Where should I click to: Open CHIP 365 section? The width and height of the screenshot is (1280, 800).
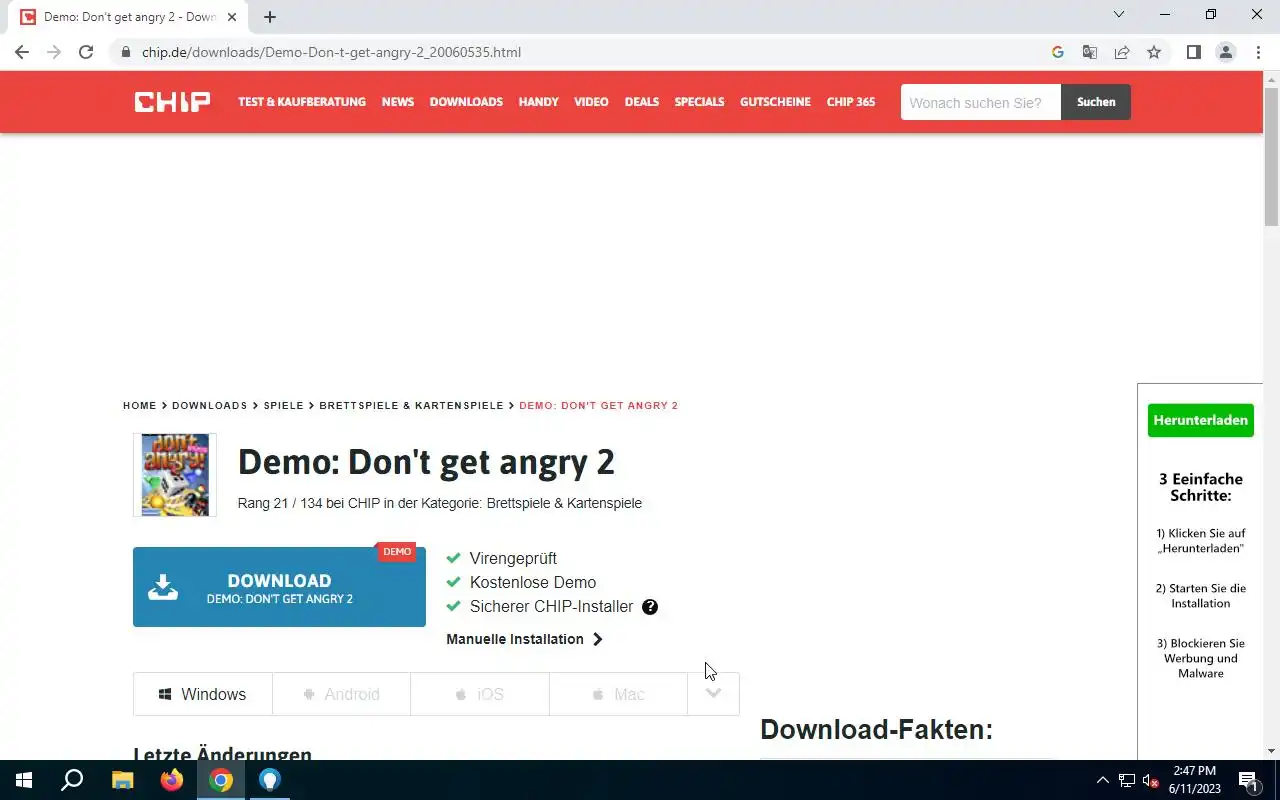pos(851,102)
